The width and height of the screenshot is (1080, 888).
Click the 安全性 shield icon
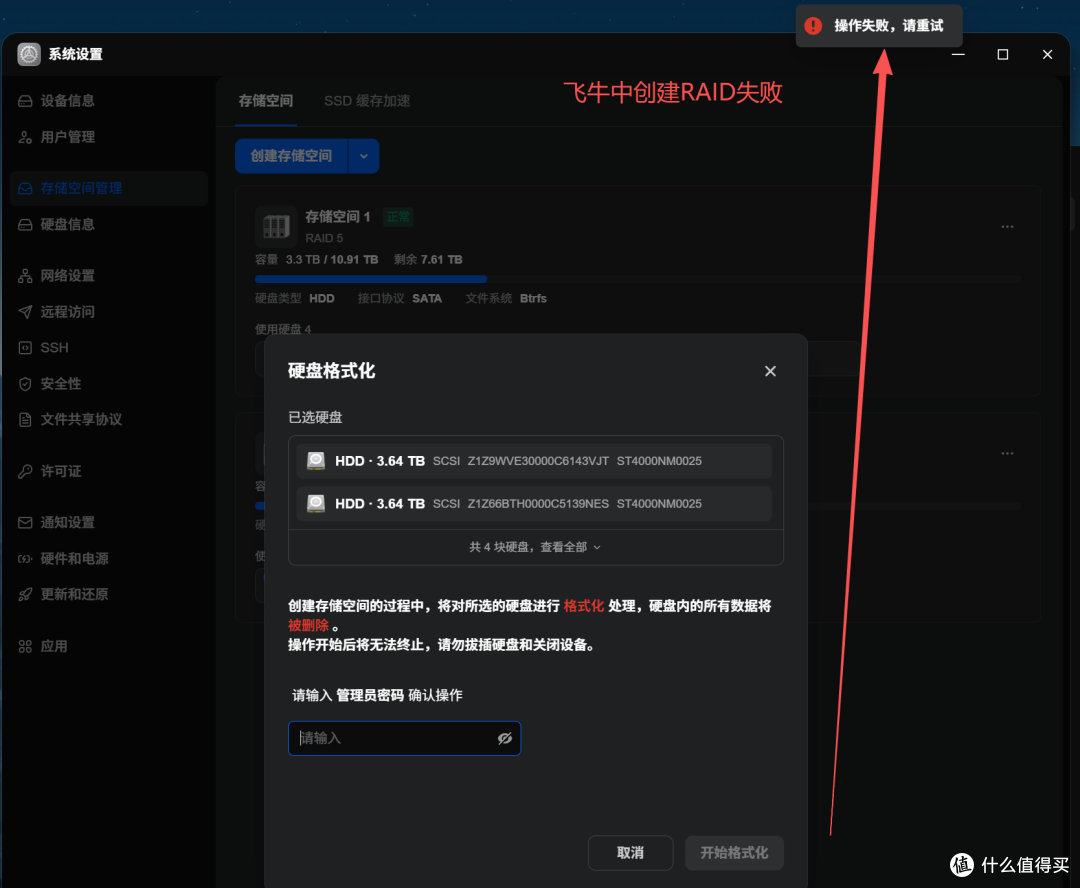25,384
